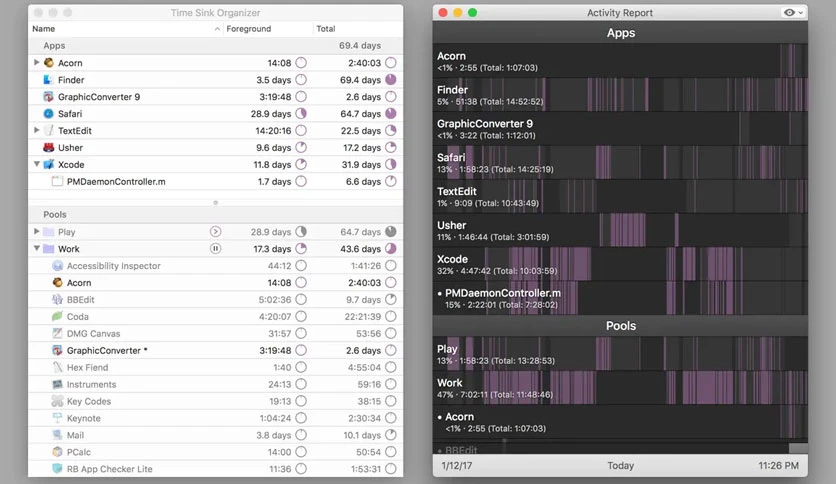Click Coda's 22:21:39 total value

(x=363, y=317)
